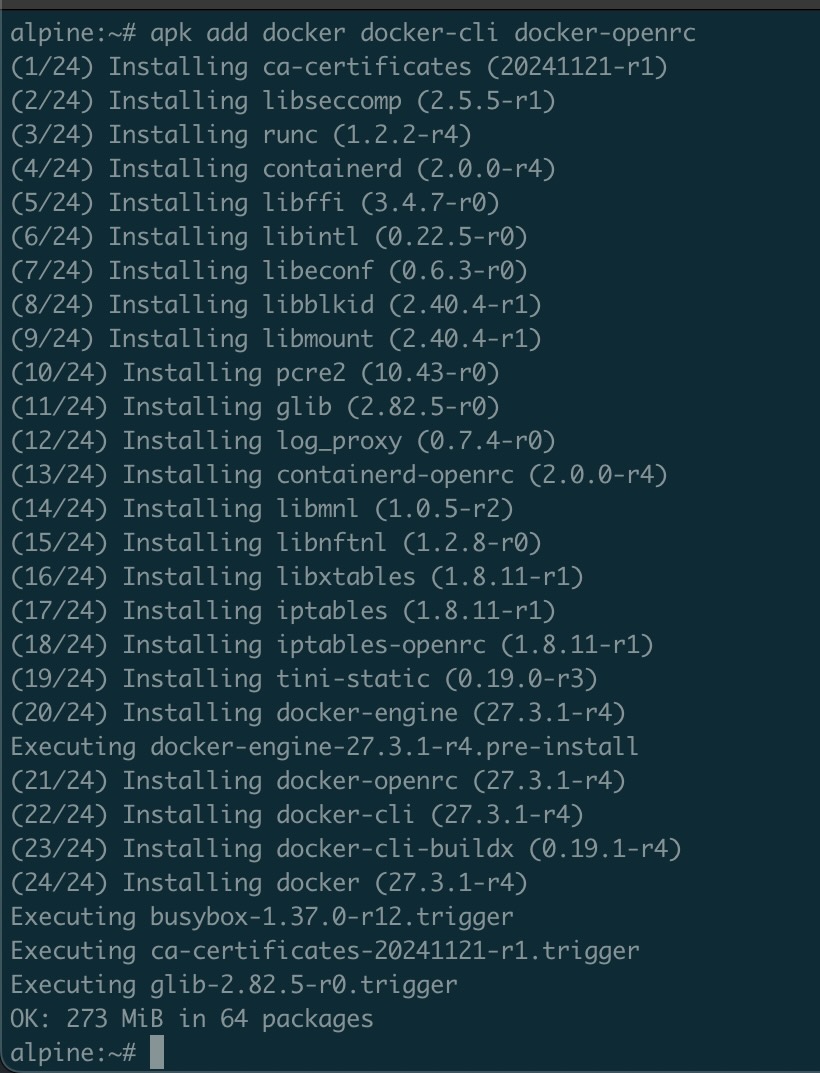The image size is (820, 1073).
Task: Click the busybox trigger executing line
Action: [262, 916]
